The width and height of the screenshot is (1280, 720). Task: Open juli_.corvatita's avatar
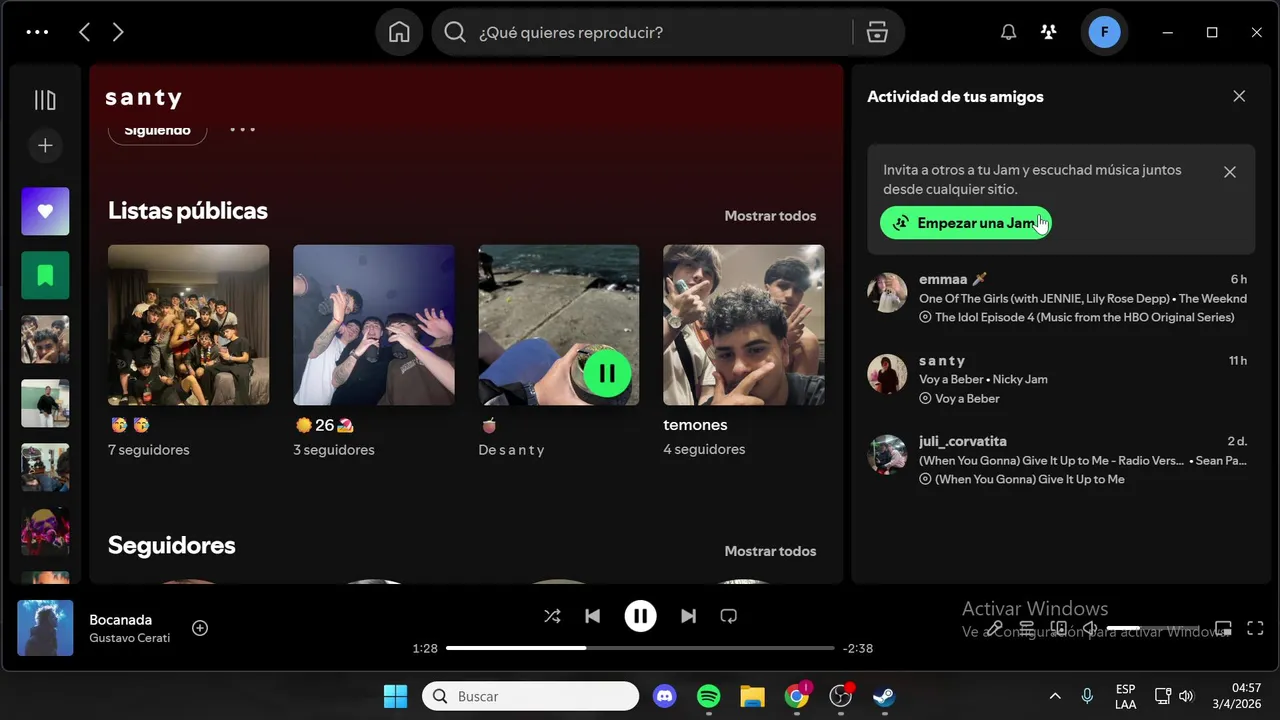(x=887, y=455)
